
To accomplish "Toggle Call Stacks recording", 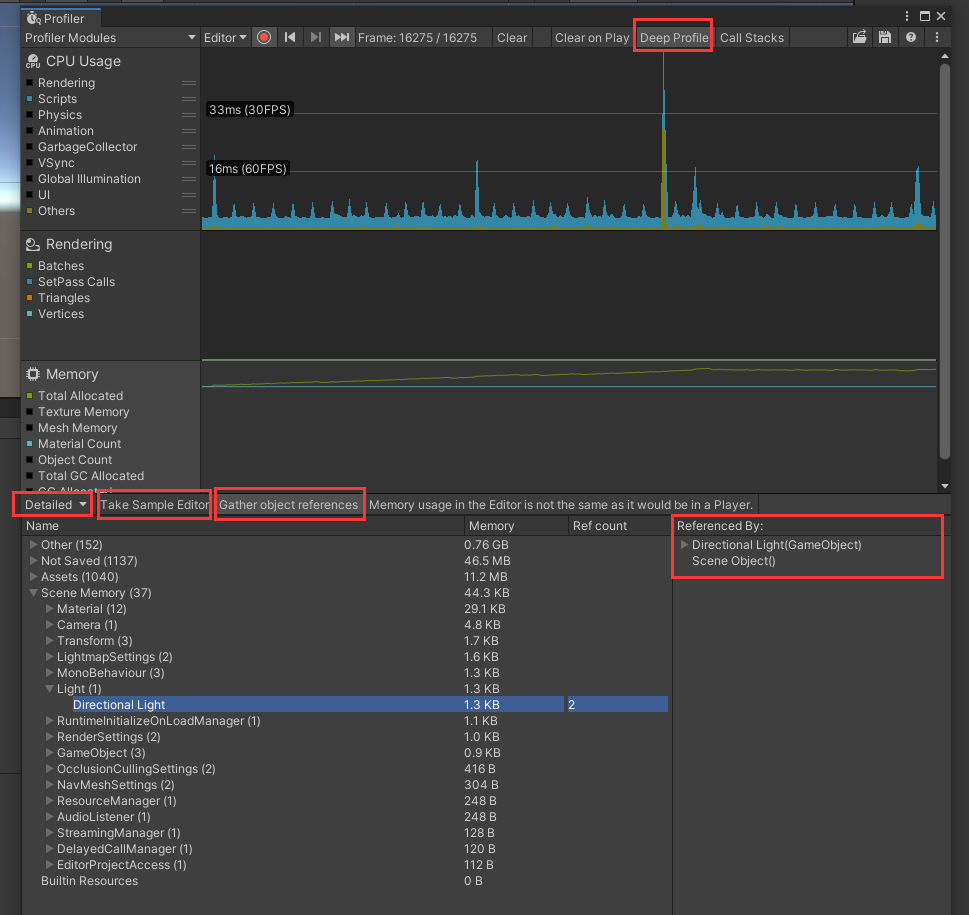I will (751, 37).
